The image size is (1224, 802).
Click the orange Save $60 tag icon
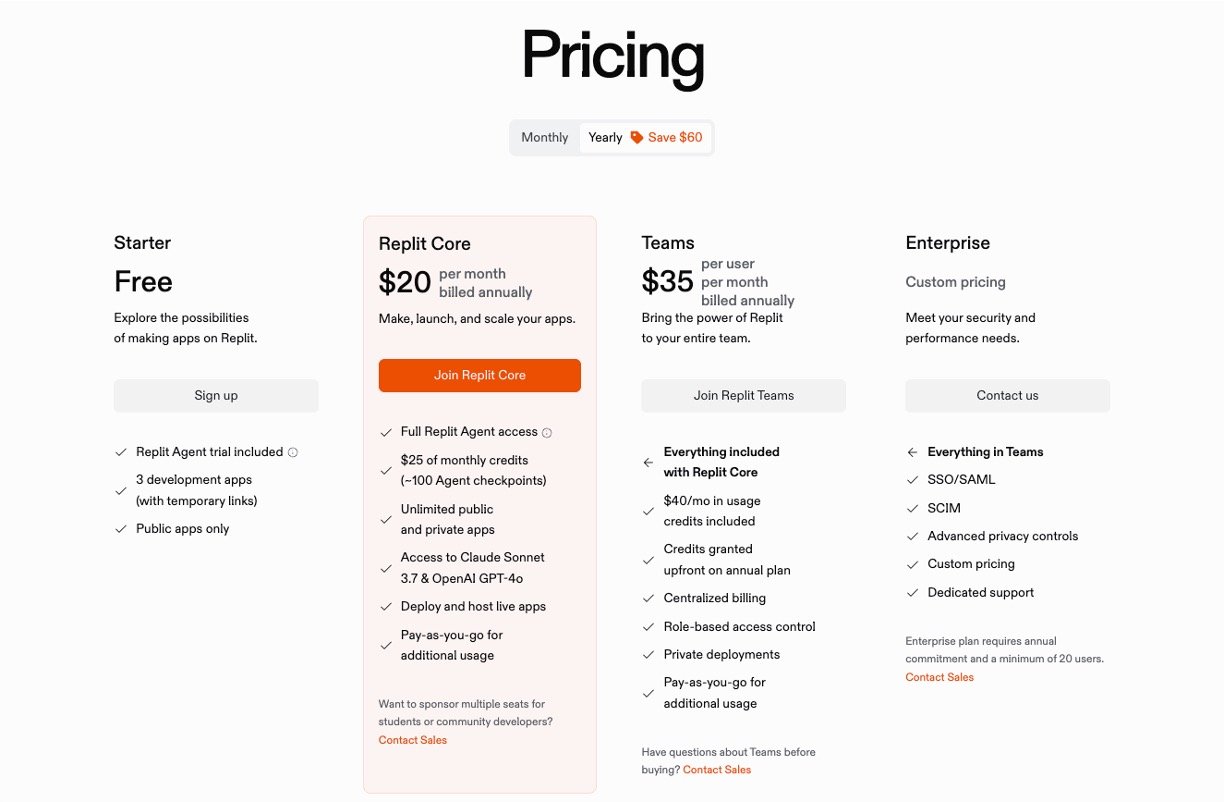pyautogui.click(x=637, y=138)
